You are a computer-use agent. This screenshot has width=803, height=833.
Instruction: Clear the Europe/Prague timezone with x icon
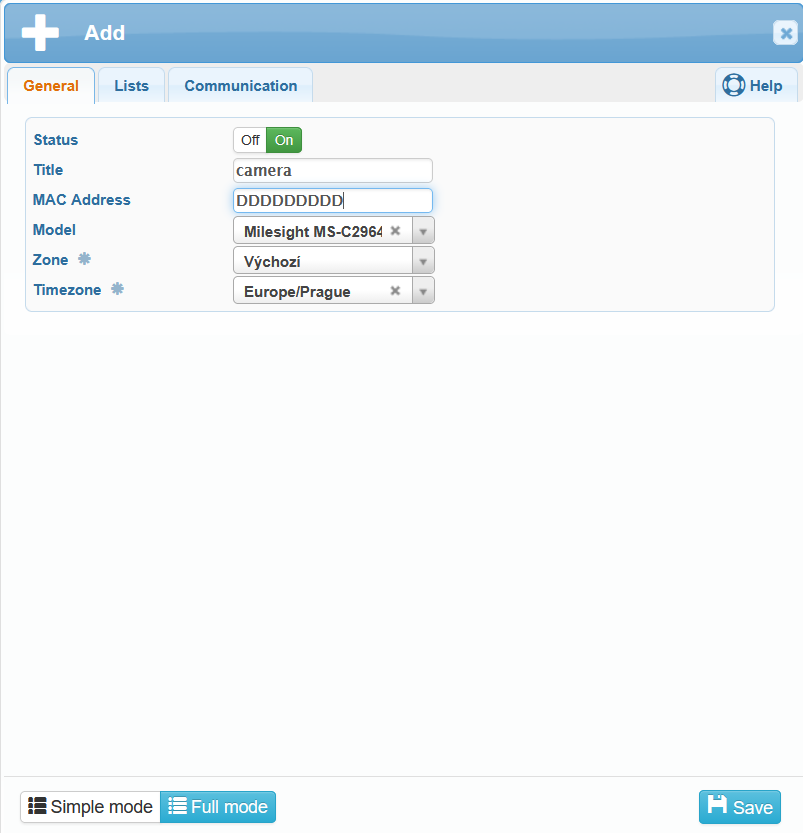(x=395, y=291)
